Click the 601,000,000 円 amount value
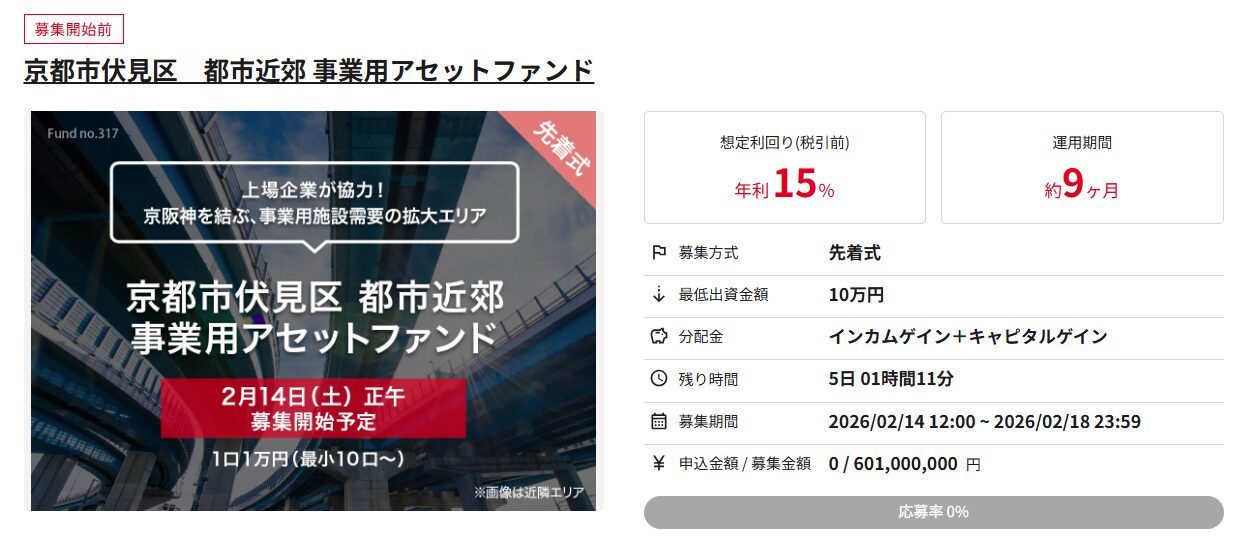Image resolution: width=1254 pixels, height=549 pixels. (904, 463)
